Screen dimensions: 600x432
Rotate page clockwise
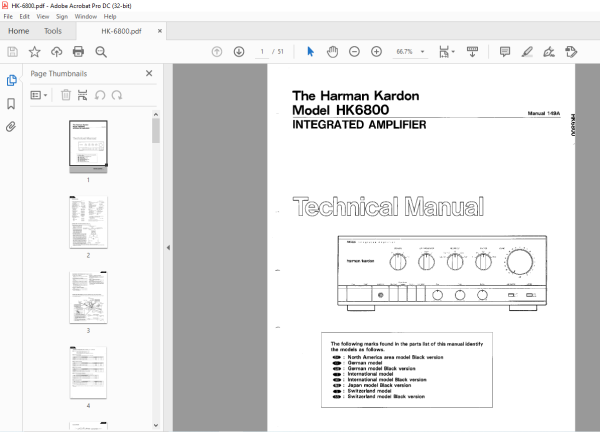pos(117,95)
